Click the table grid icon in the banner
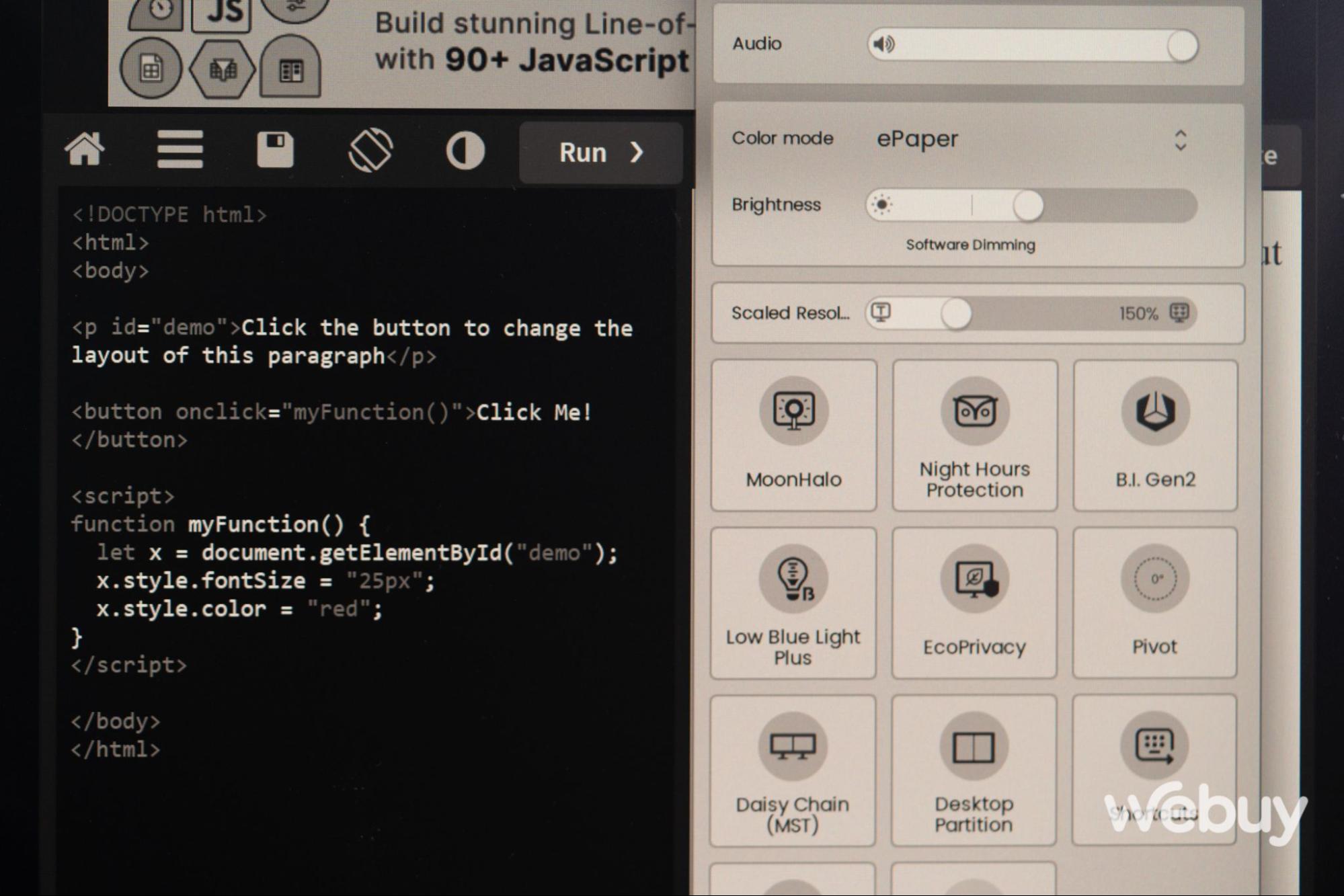The height and width of the screenshot is (896, 1344). (x=290, y=68)
